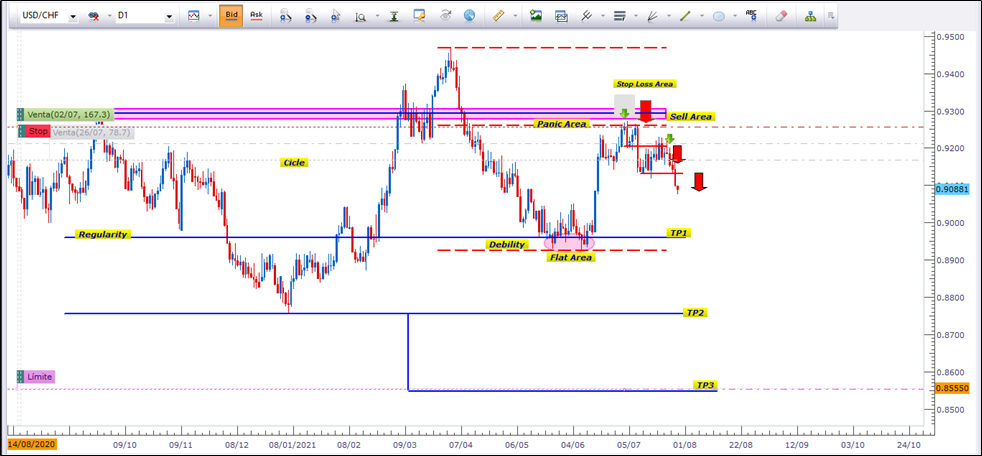The height and width of the screenshot is (456, 982).
Task: Click the grayed-out eye refresh icon
Action: tap(446, 17)
